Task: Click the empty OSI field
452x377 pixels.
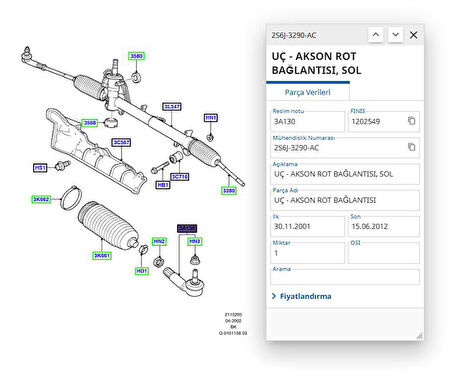Action: [384, 253]
